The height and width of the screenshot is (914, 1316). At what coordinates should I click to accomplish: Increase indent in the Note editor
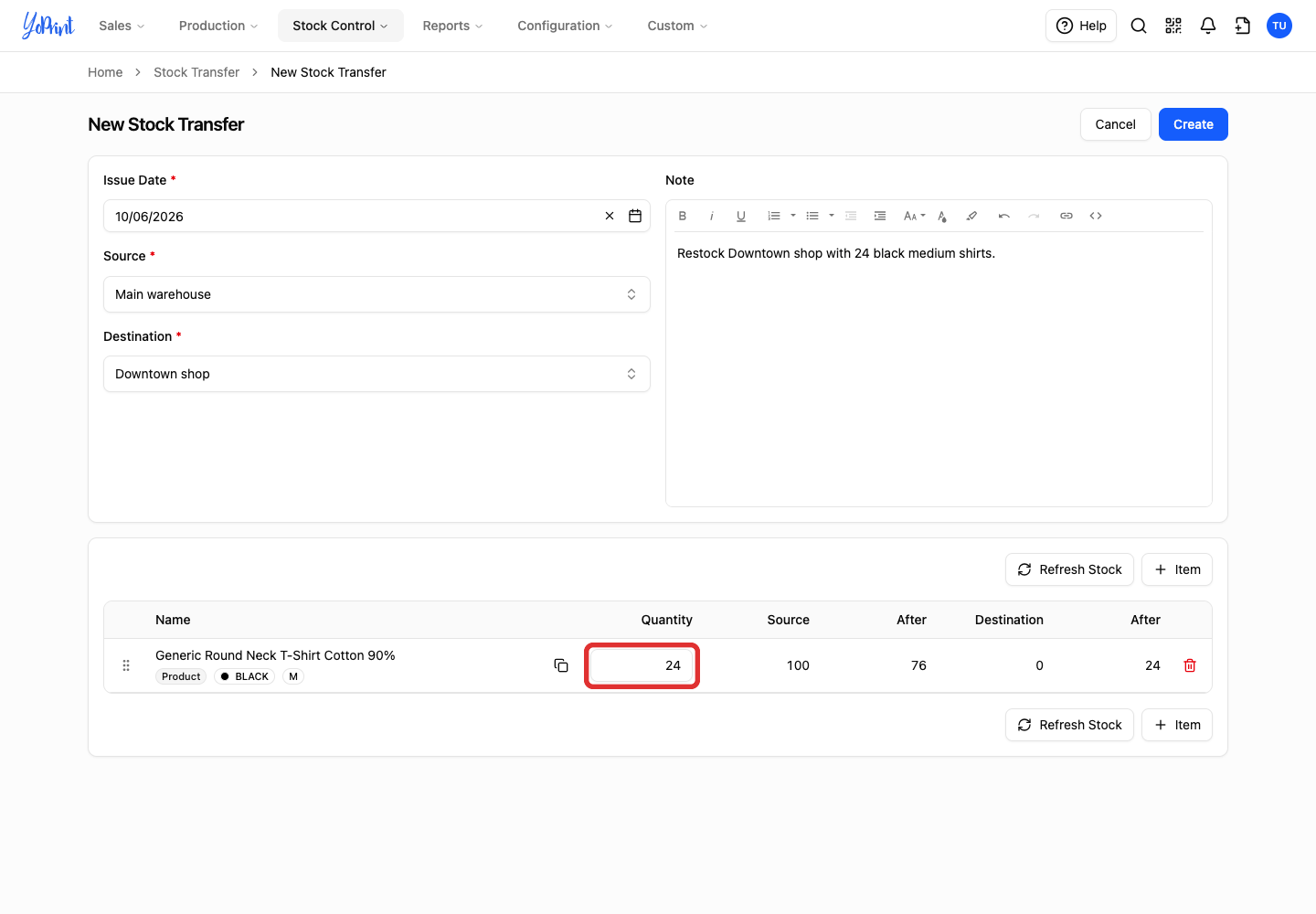(x=880, y=216)
